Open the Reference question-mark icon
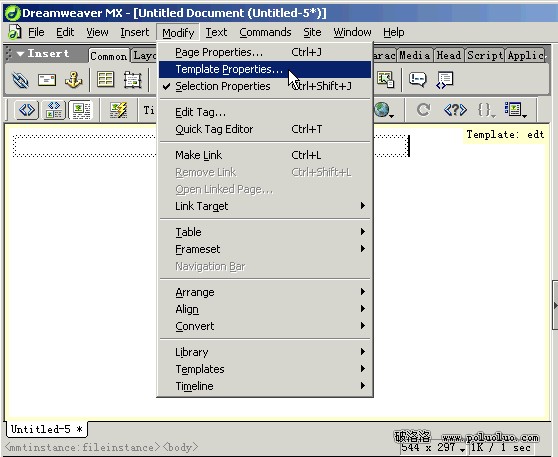 click(x=455, y=110)
